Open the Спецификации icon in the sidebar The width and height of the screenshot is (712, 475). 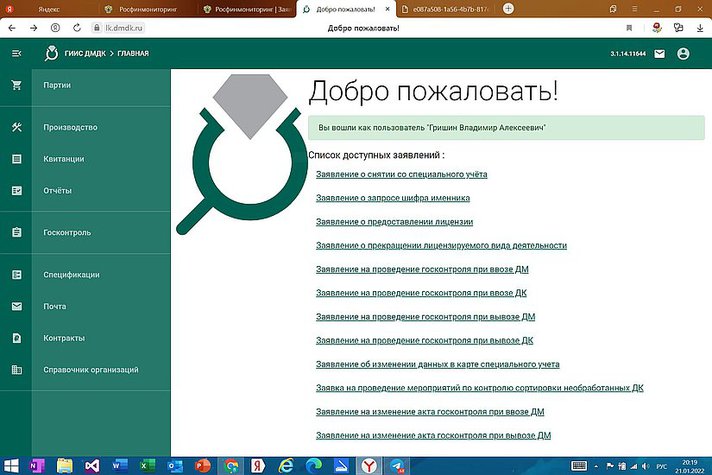coord(16,275)
